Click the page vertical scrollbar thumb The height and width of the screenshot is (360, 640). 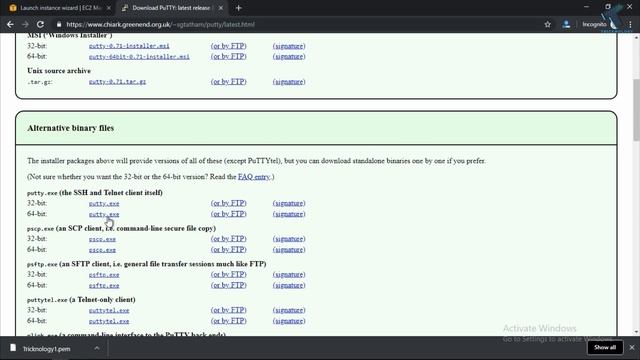636,110
